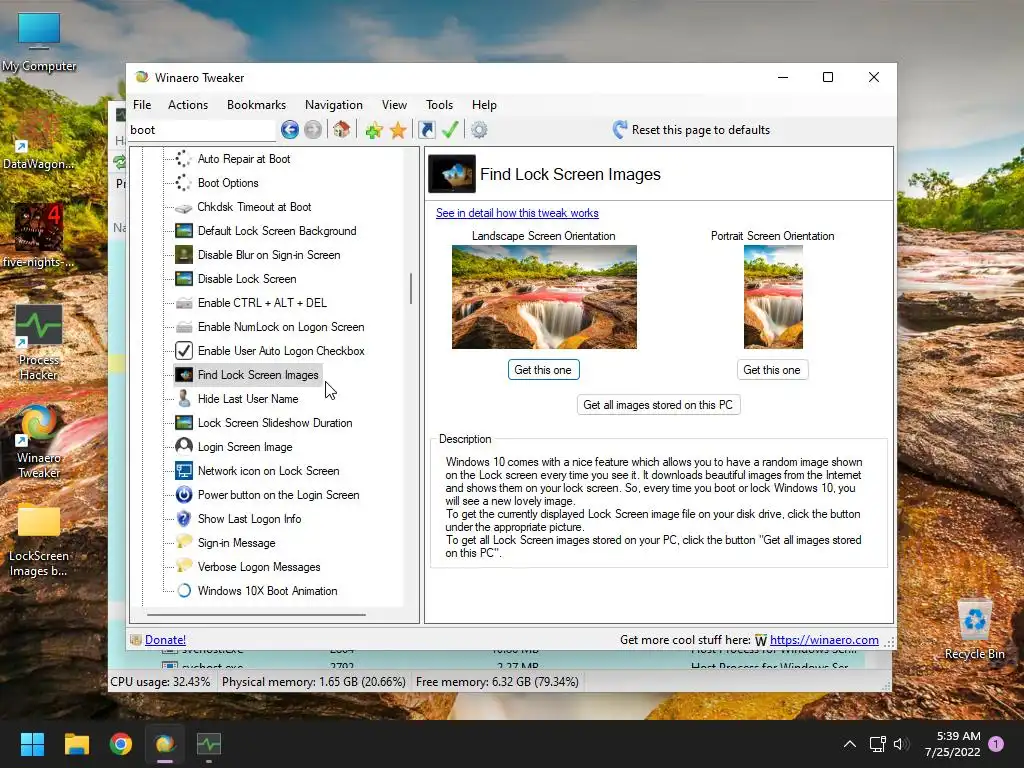This screenshot has height=768, width=1024.
Task: Select the Disable Lock Screen icon
Action: coord(184,279)
